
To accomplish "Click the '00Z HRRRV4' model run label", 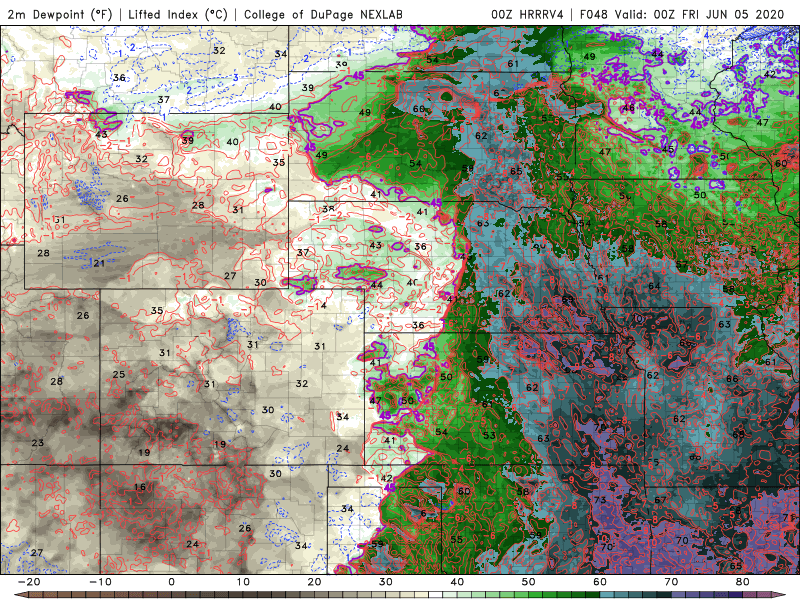I will tap(527, 14).
